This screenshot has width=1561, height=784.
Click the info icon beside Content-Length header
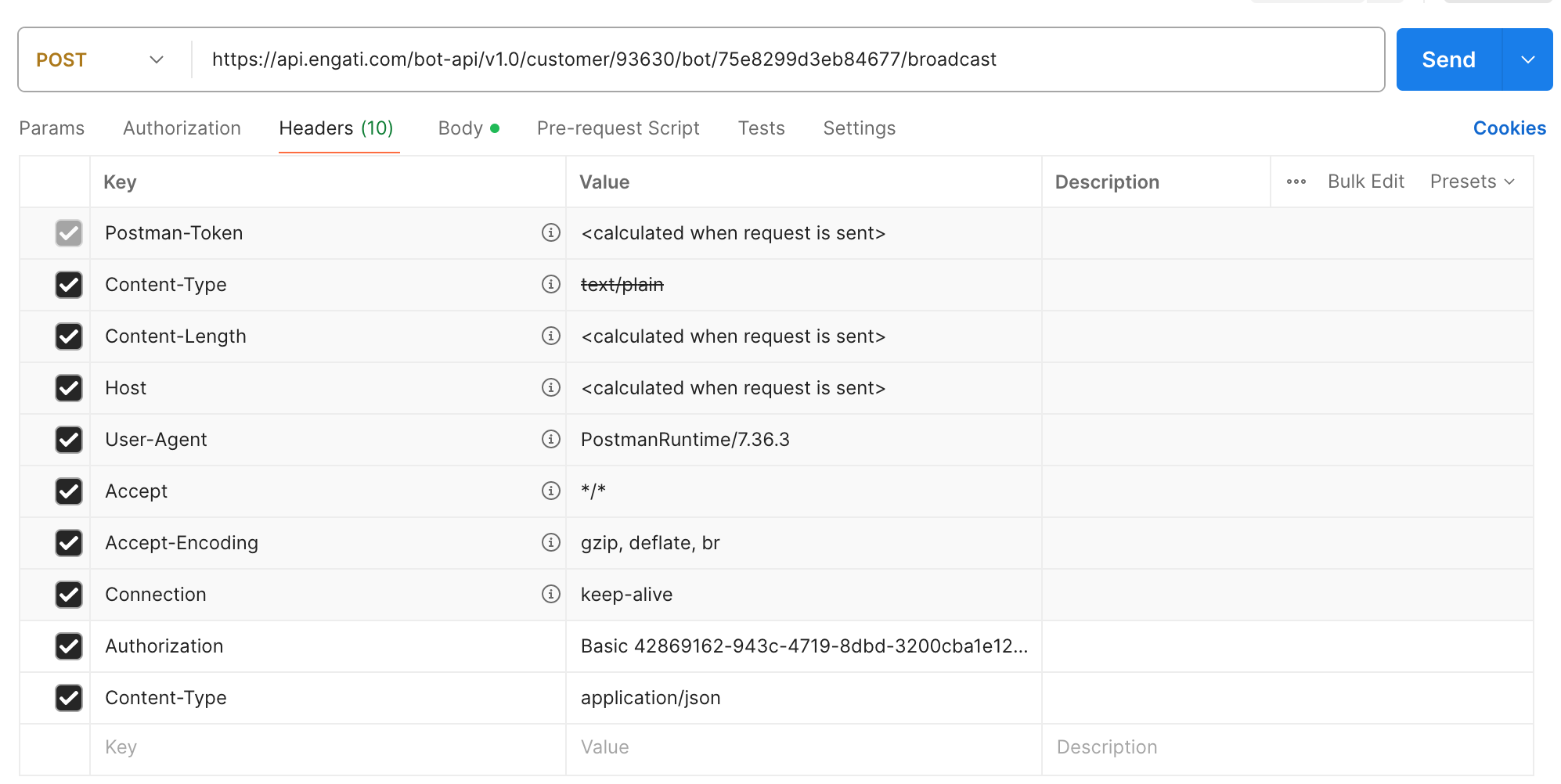tap(551, 336)
